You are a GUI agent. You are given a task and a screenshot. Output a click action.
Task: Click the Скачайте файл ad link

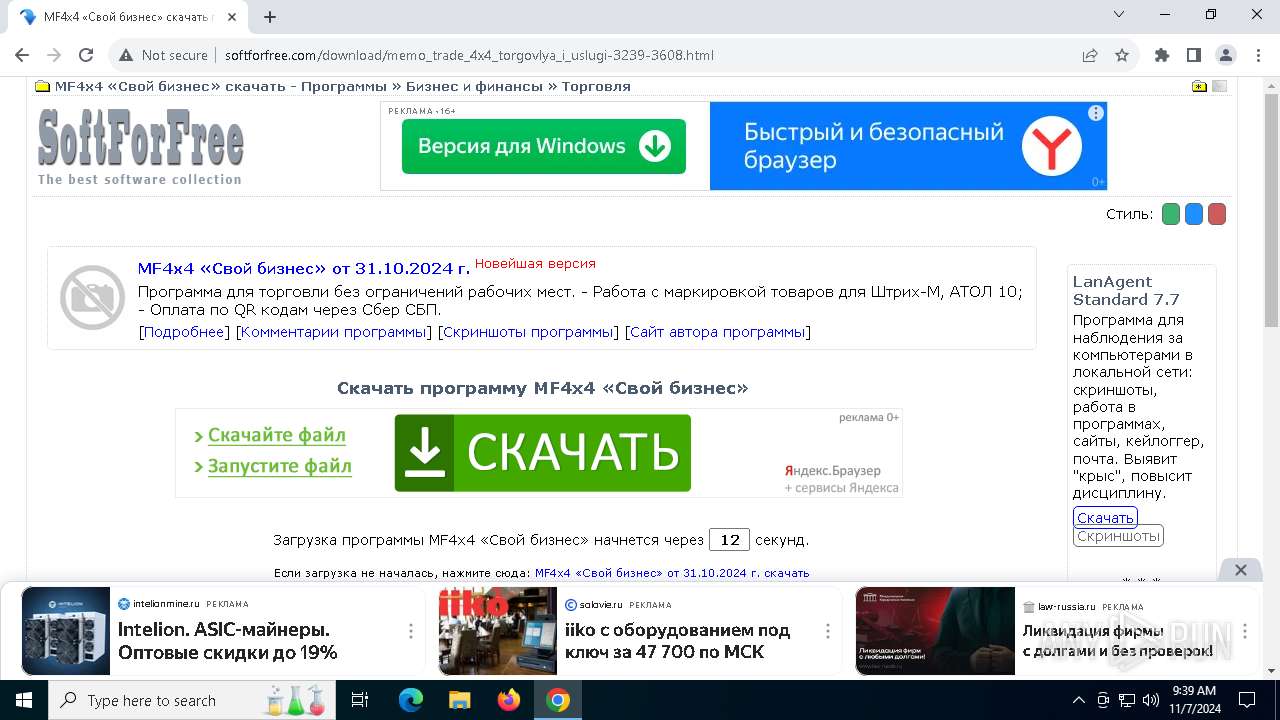pyautogui.click(x=277, y=435)
